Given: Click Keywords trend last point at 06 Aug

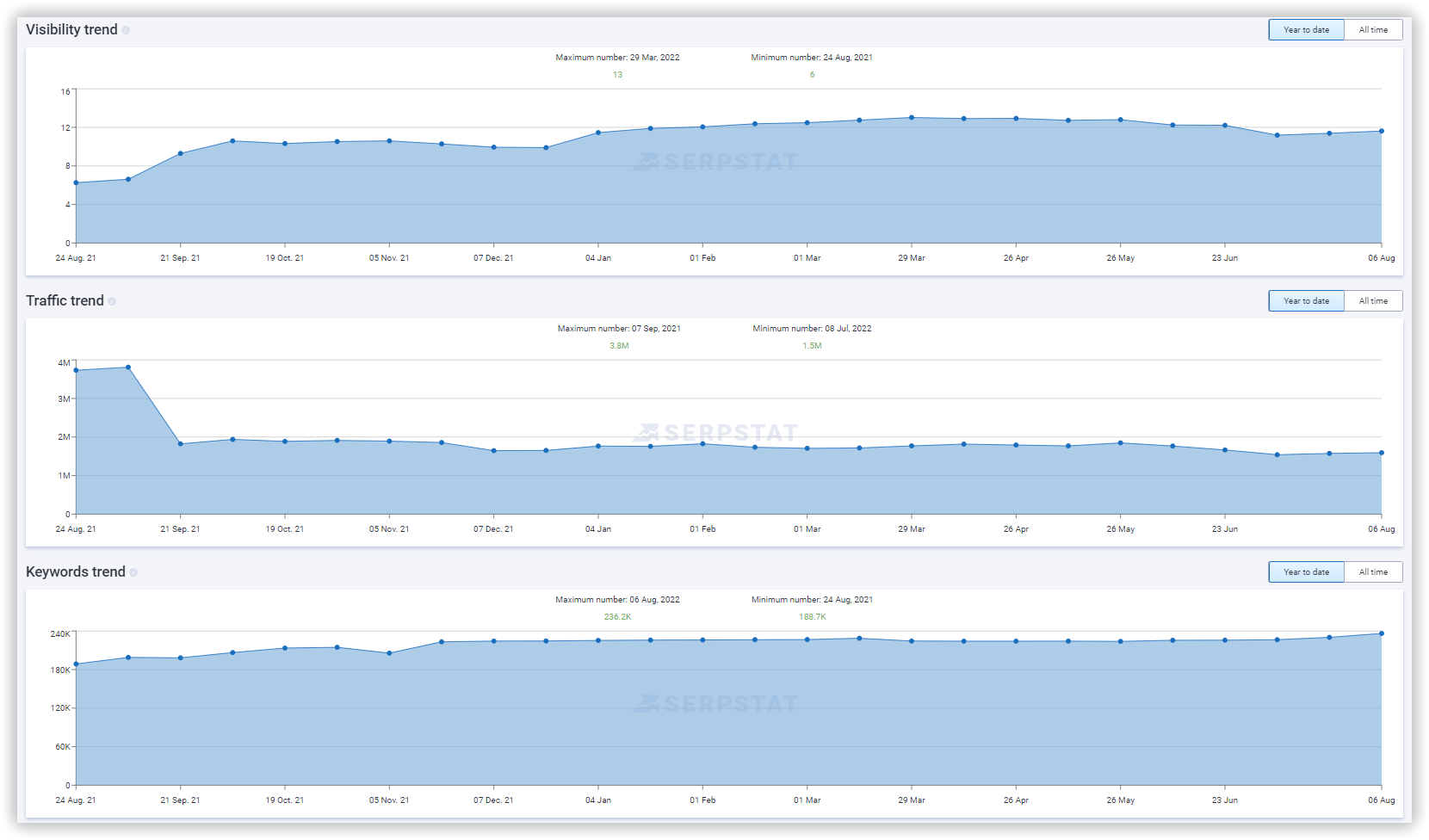Looking at the screenshot, I should 1382,633.
